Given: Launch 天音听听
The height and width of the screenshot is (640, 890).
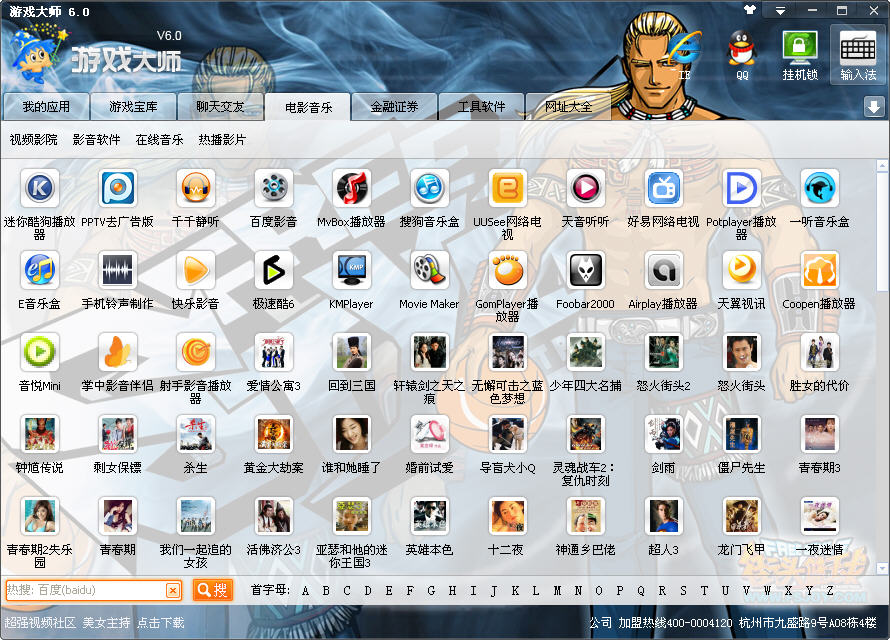Looking at the screenshot, I should [x=585, y=188].
